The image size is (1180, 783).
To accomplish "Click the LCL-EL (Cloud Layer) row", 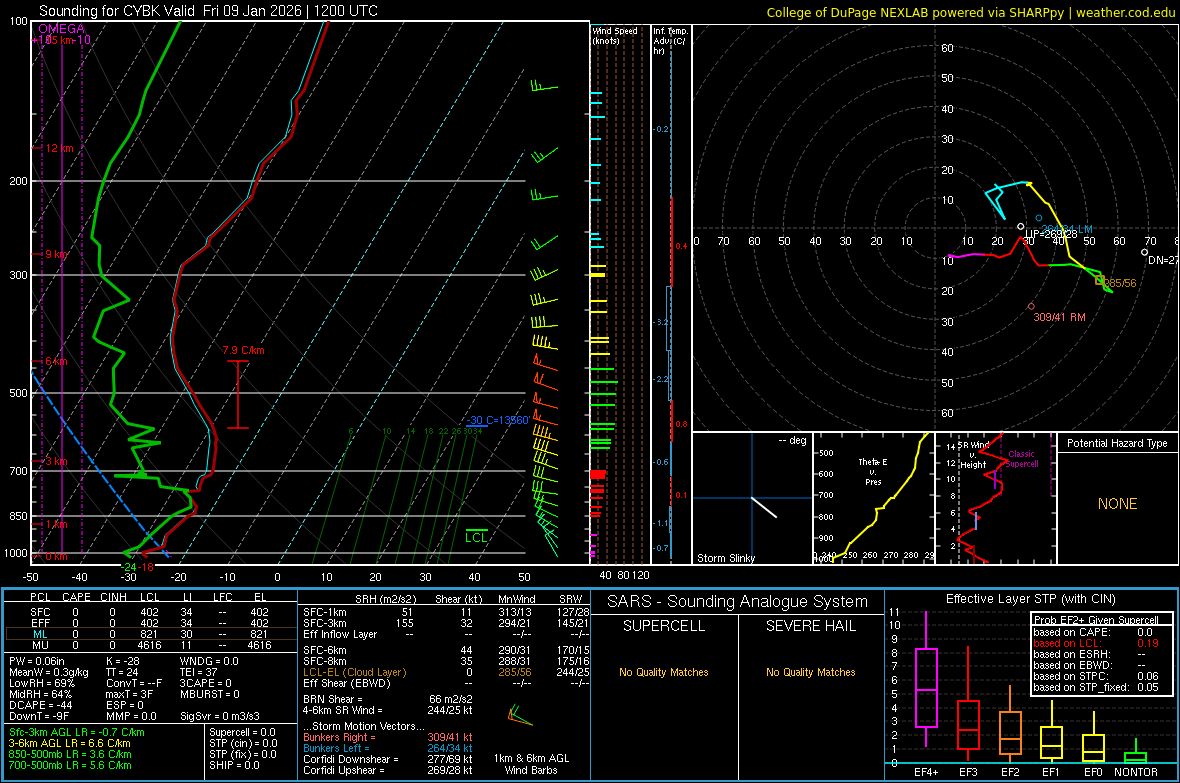I will [x=446, y=672].
